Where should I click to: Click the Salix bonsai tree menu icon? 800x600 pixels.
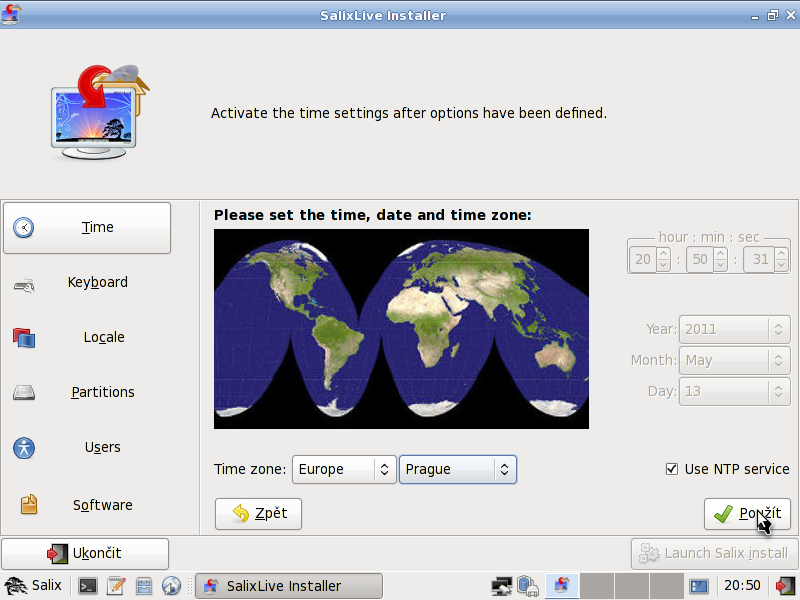(15, 586)
